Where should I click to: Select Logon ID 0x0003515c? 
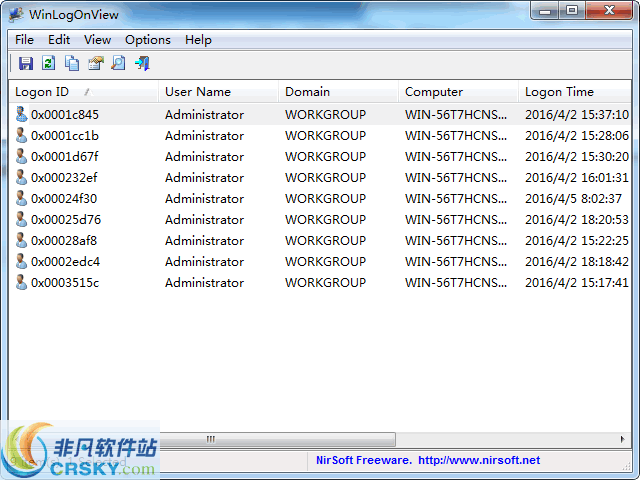coord(65,283)
